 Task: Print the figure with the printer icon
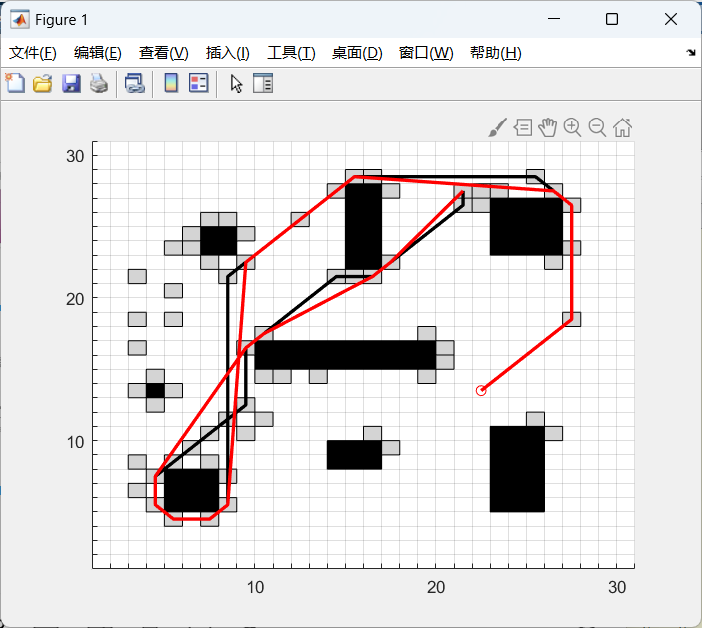(98, 84)
